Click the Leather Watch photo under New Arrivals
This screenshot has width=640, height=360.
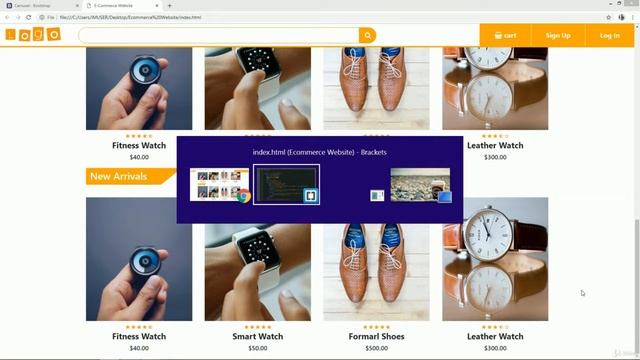(495, 259)
